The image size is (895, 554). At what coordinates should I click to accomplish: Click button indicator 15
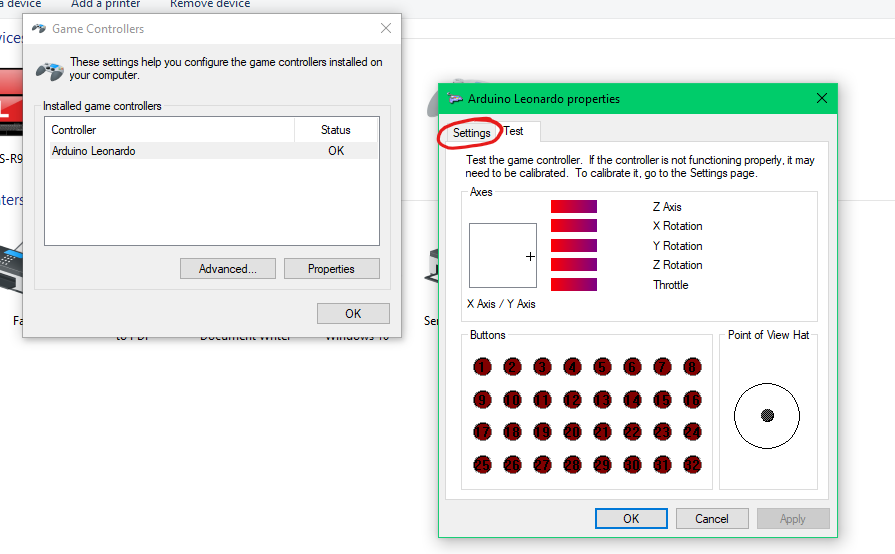(x=662, y=399)
